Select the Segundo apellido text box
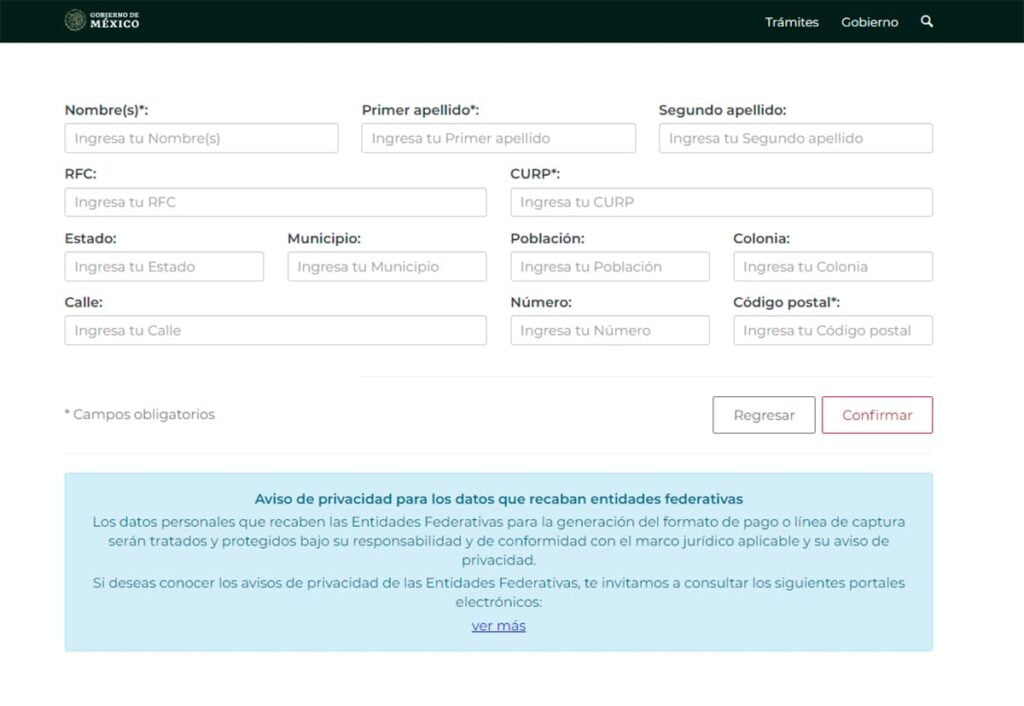 coord(795,138)
